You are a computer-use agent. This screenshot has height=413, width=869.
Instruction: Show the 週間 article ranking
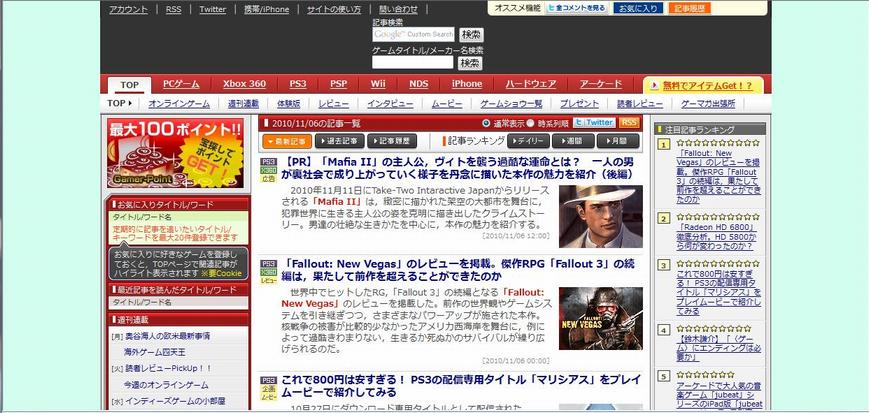tap(573, 141)
